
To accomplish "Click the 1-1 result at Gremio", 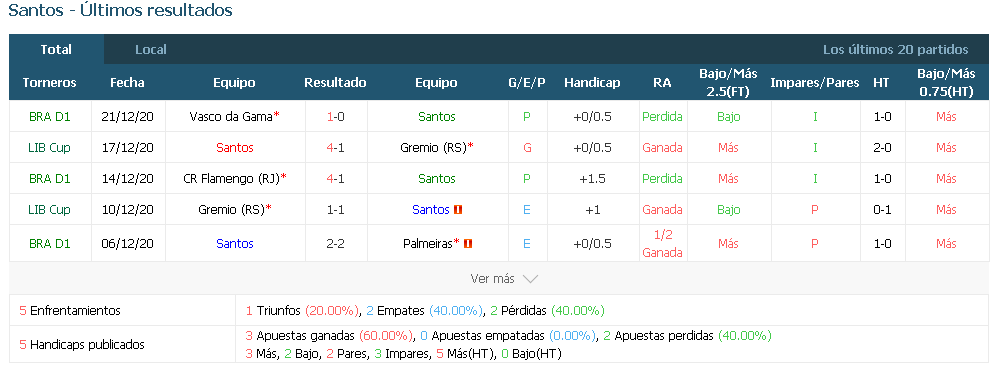I will coord(335,209).
